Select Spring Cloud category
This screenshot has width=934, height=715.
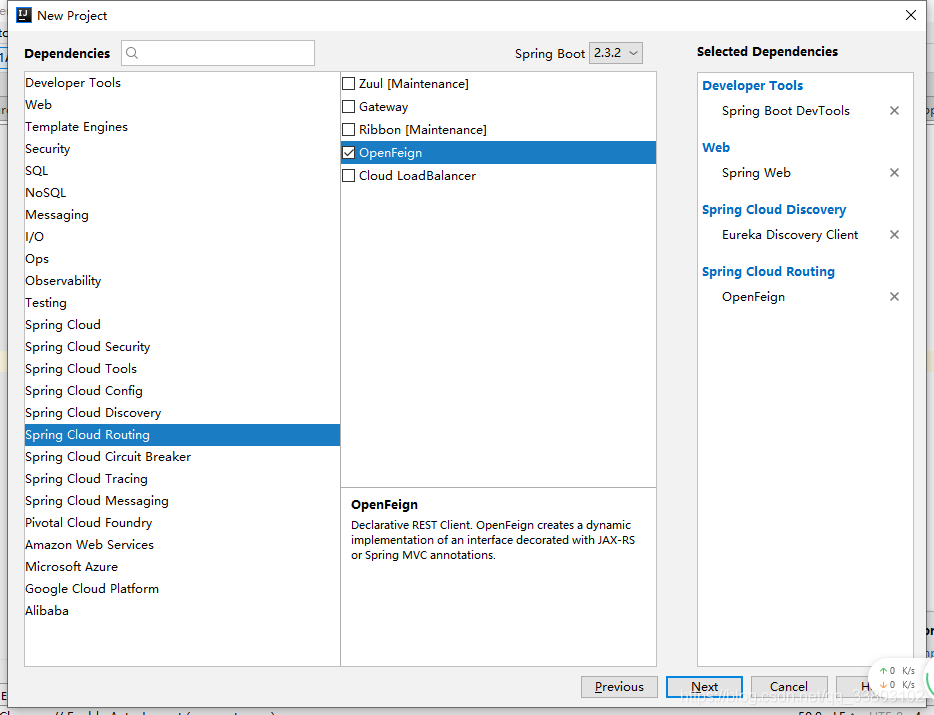tap(182, 325)
